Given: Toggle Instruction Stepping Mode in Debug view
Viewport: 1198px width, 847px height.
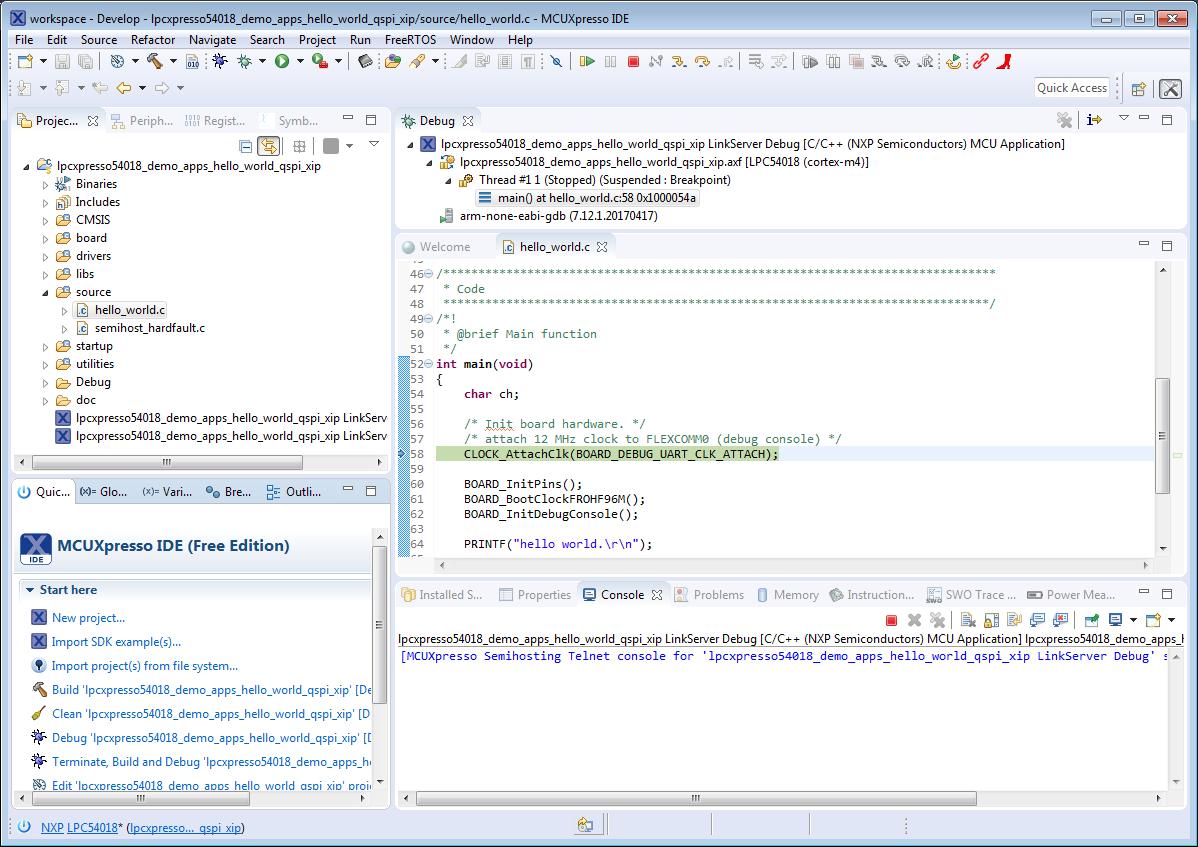Looking at the screenshot, I should tap(1094, 120).
